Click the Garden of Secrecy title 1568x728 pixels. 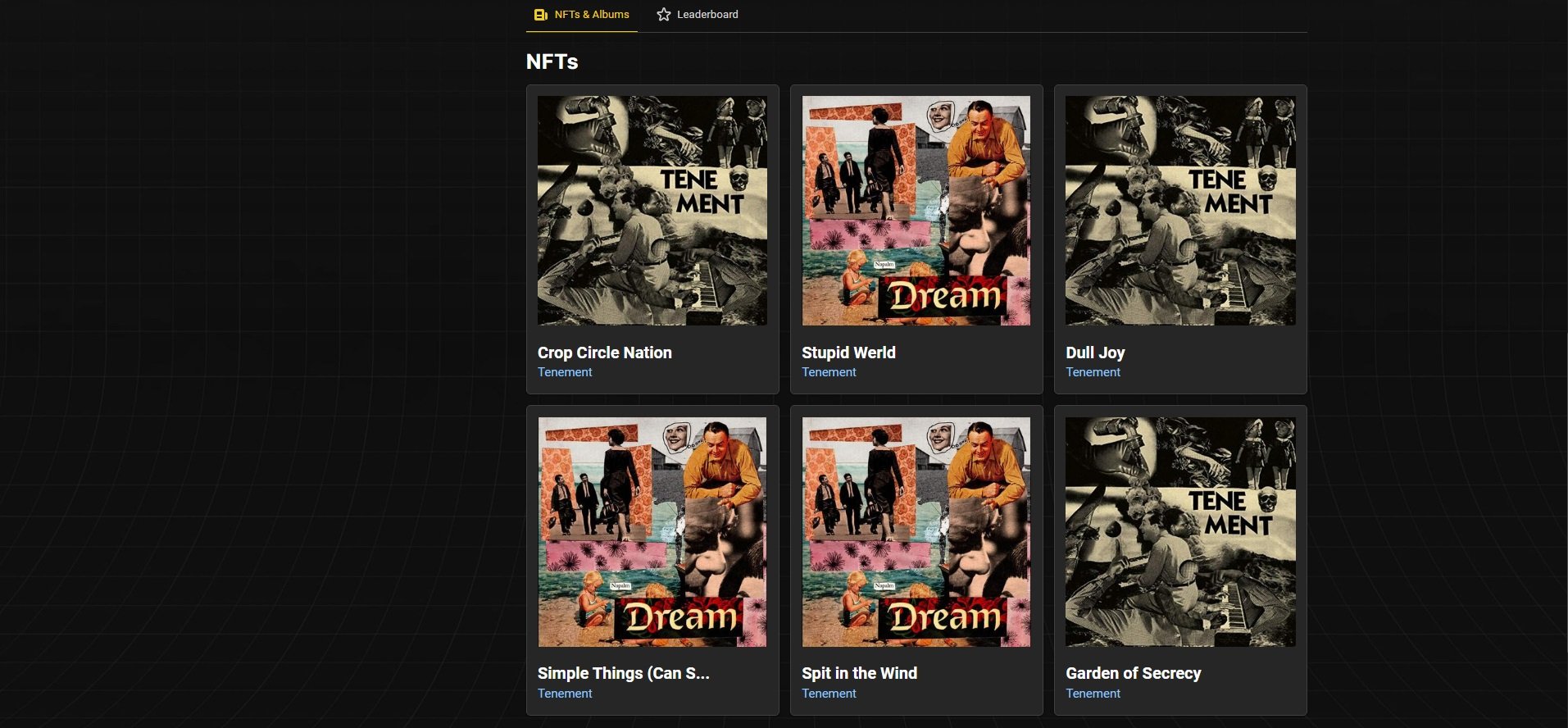click(x=1133, y=673)
